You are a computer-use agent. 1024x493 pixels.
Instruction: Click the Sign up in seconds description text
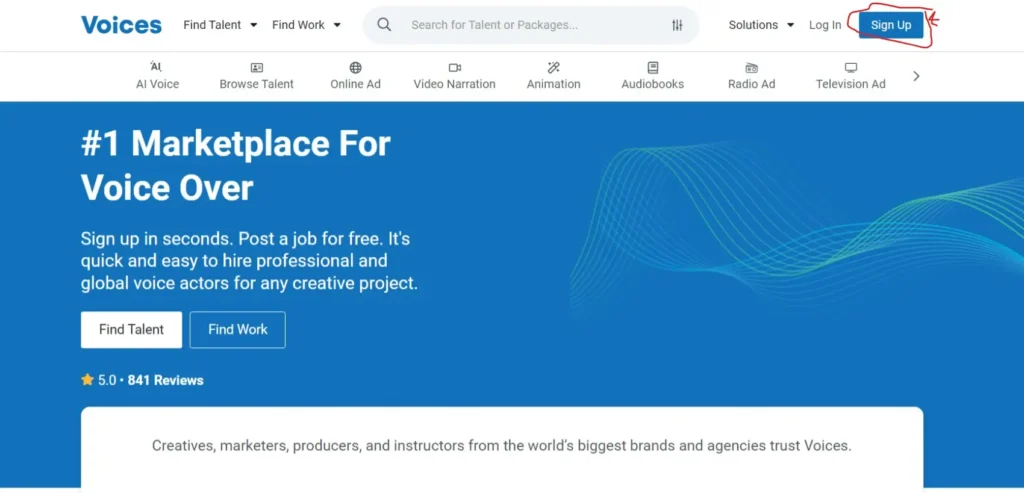249,261
